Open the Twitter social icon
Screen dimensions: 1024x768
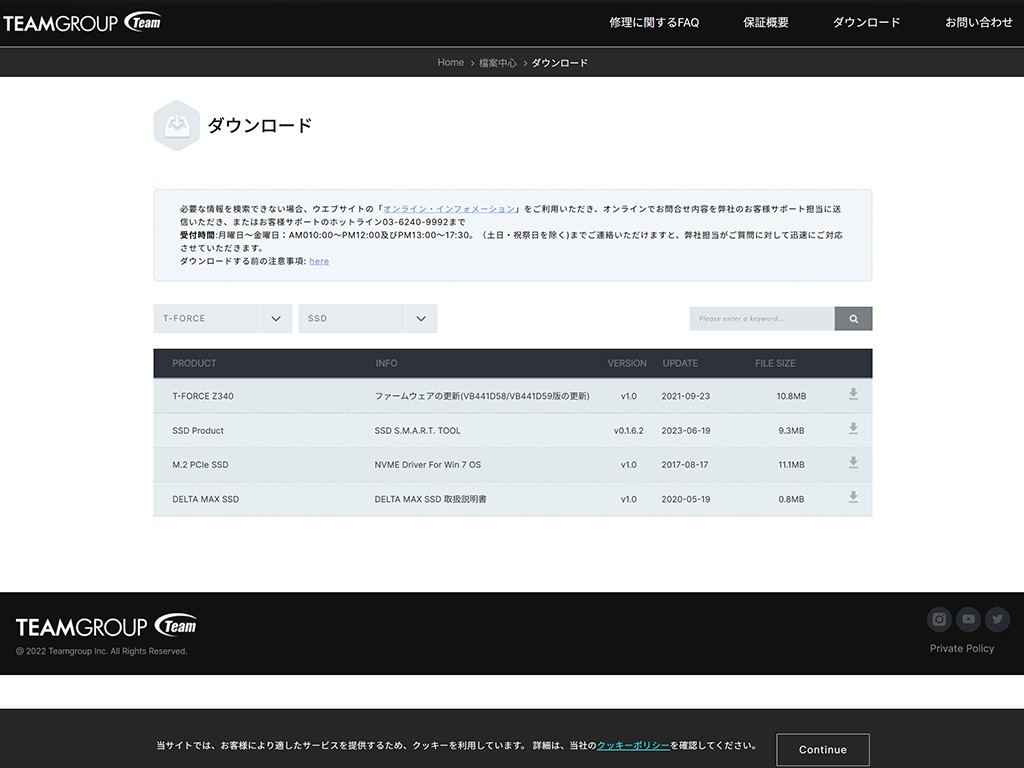click(x=997, y=619)
